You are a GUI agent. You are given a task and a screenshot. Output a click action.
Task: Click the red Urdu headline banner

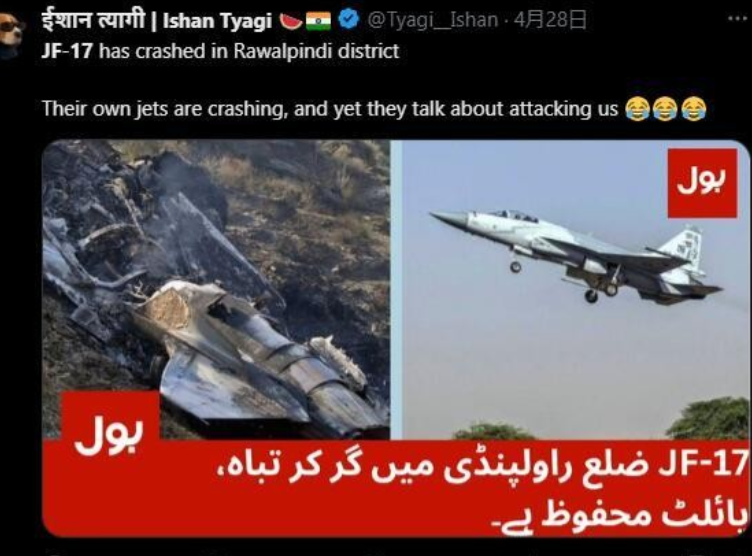coord(396,488)
